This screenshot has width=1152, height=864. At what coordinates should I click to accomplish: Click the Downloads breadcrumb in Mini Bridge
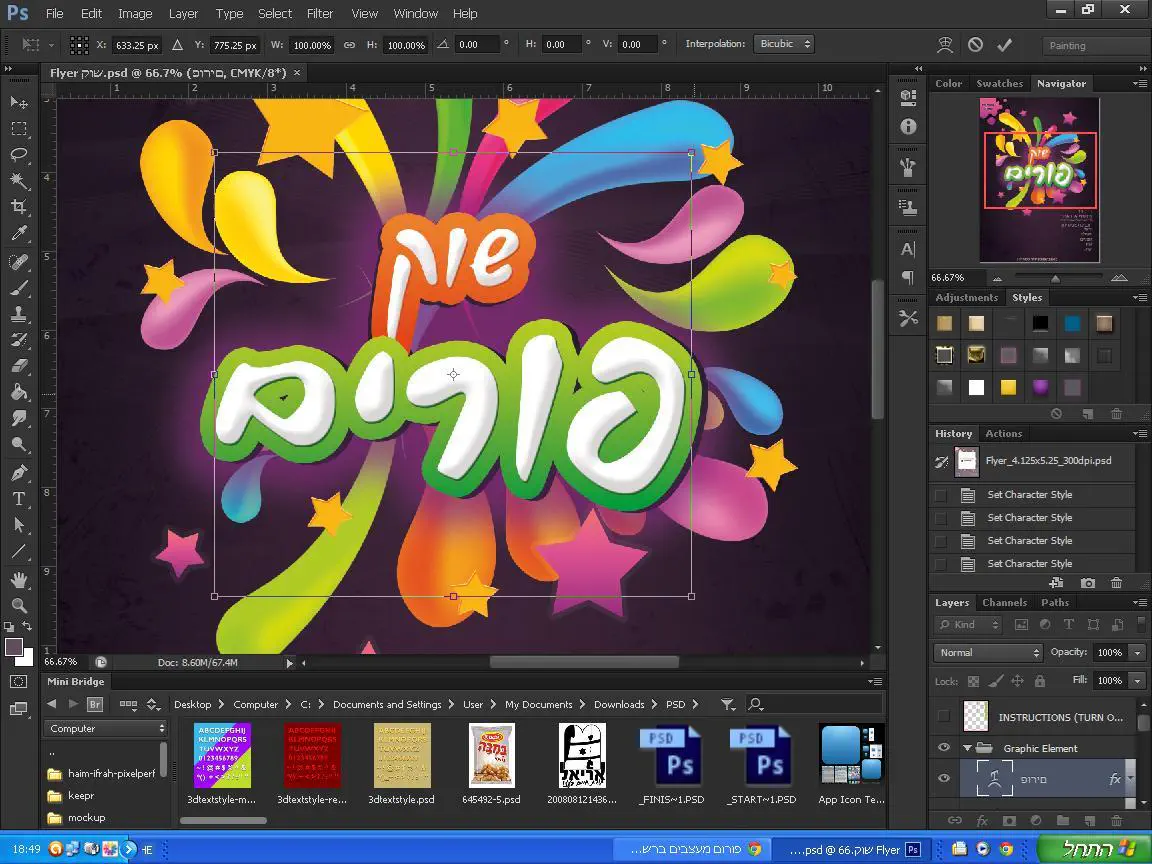(x=618, y=704)
